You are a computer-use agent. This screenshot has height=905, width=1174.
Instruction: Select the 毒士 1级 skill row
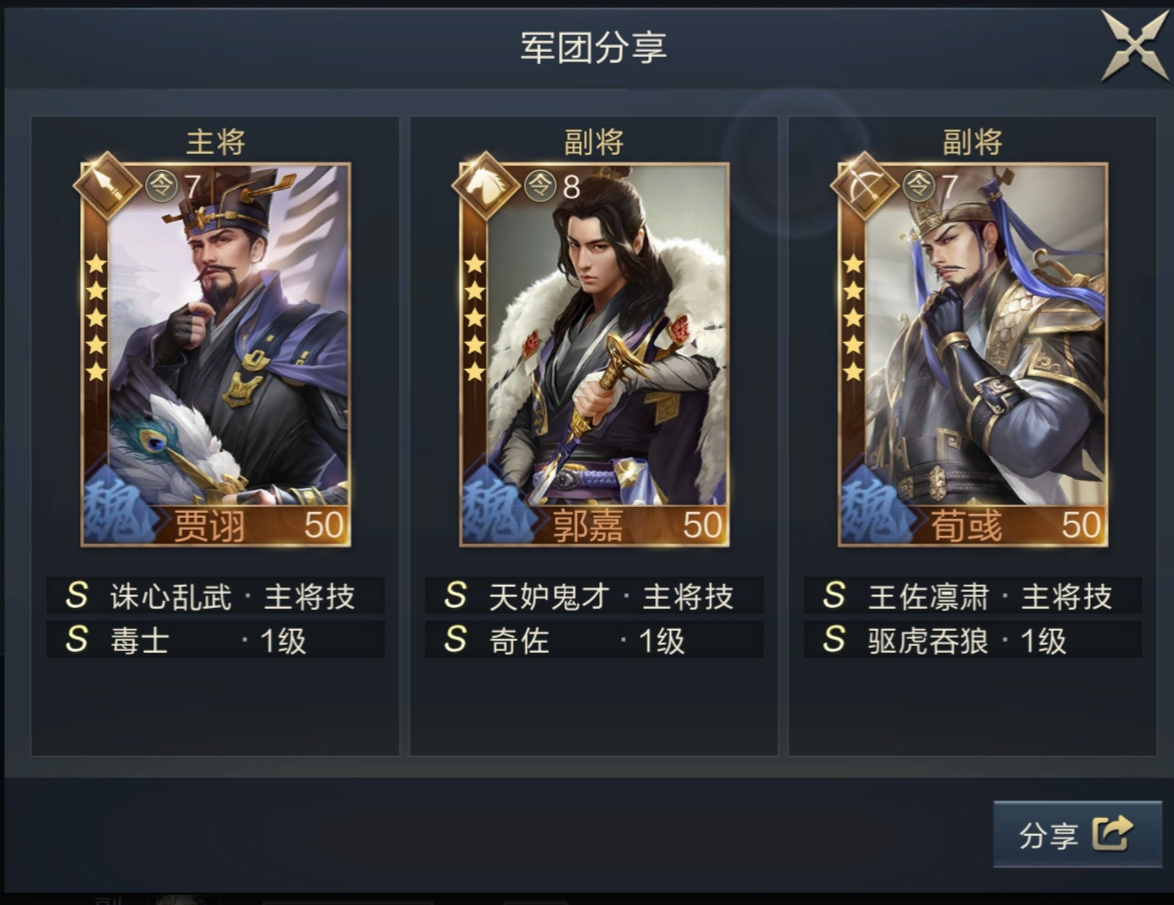216,639
